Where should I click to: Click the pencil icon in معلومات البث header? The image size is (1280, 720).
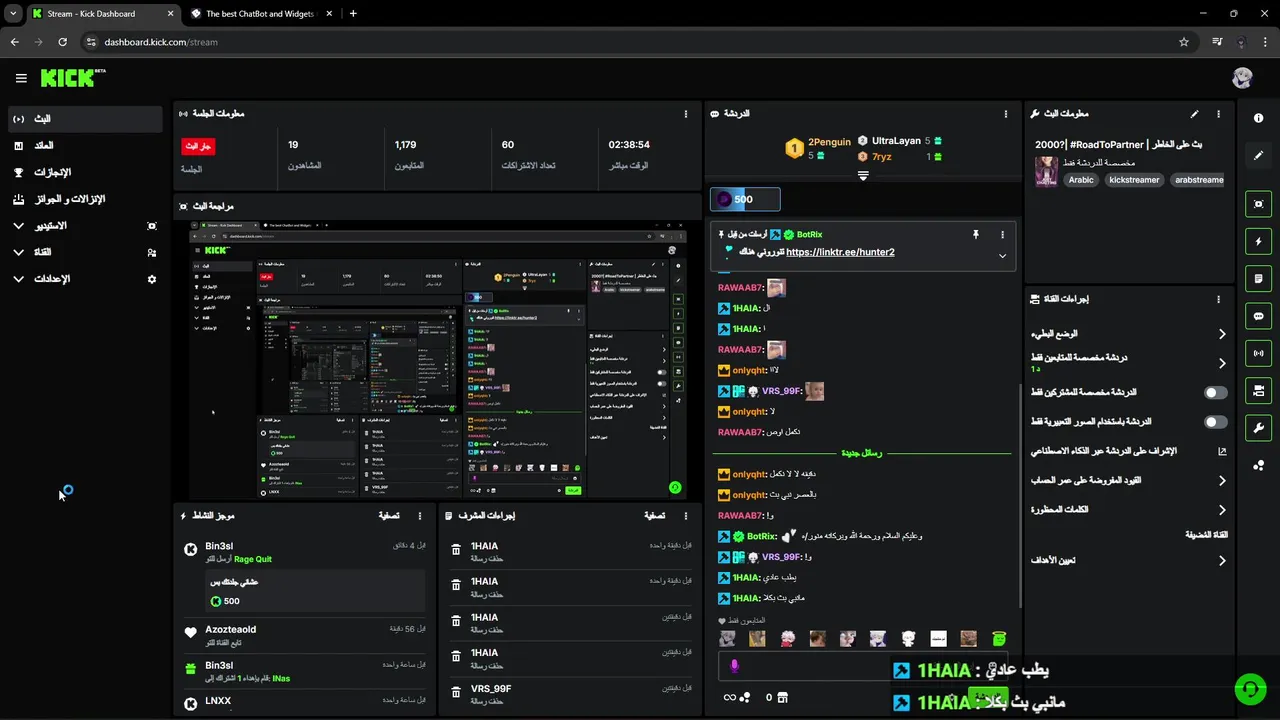tap(1194, 114)
